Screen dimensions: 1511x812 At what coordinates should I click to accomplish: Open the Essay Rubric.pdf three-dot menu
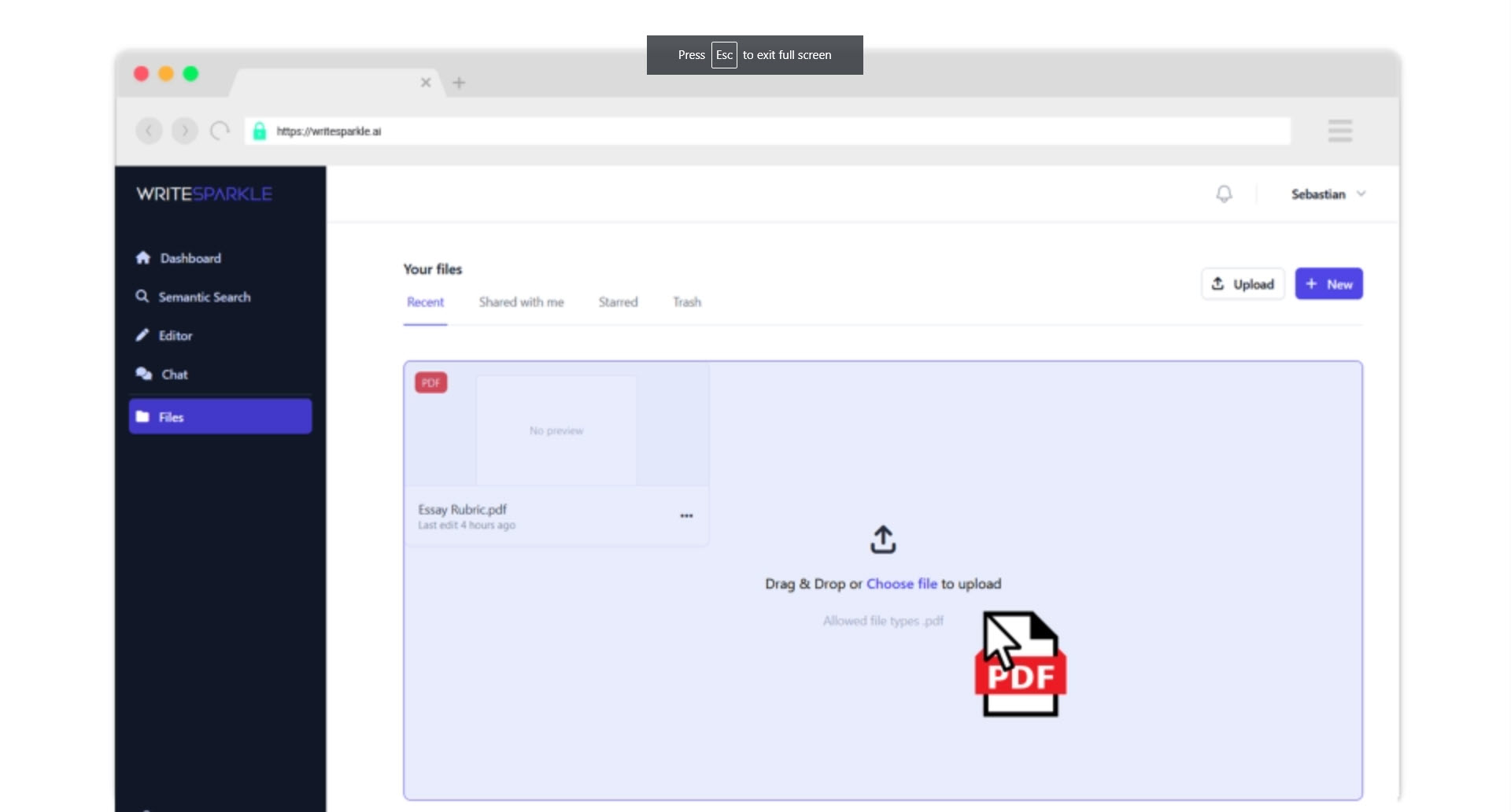coord(686,516)
